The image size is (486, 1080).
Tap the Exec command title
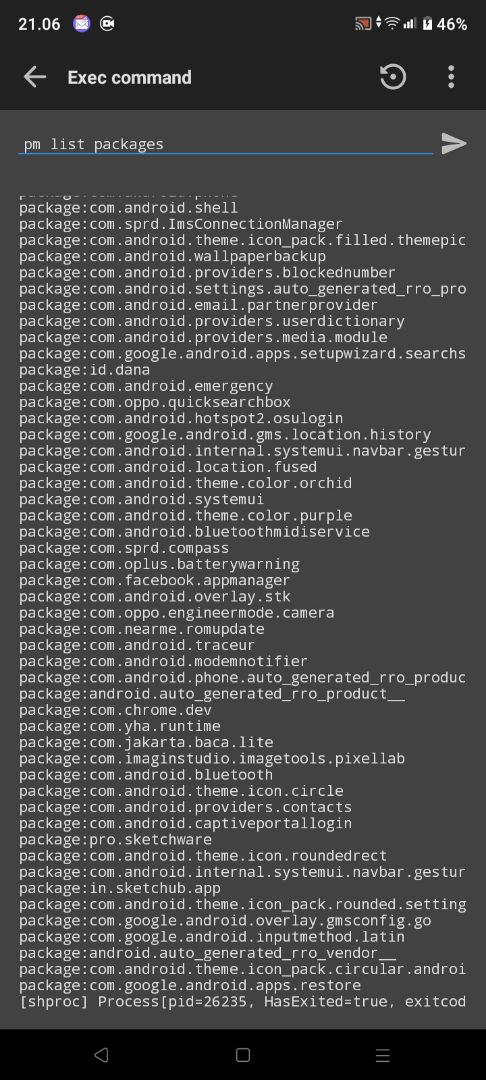coord(129,77)
